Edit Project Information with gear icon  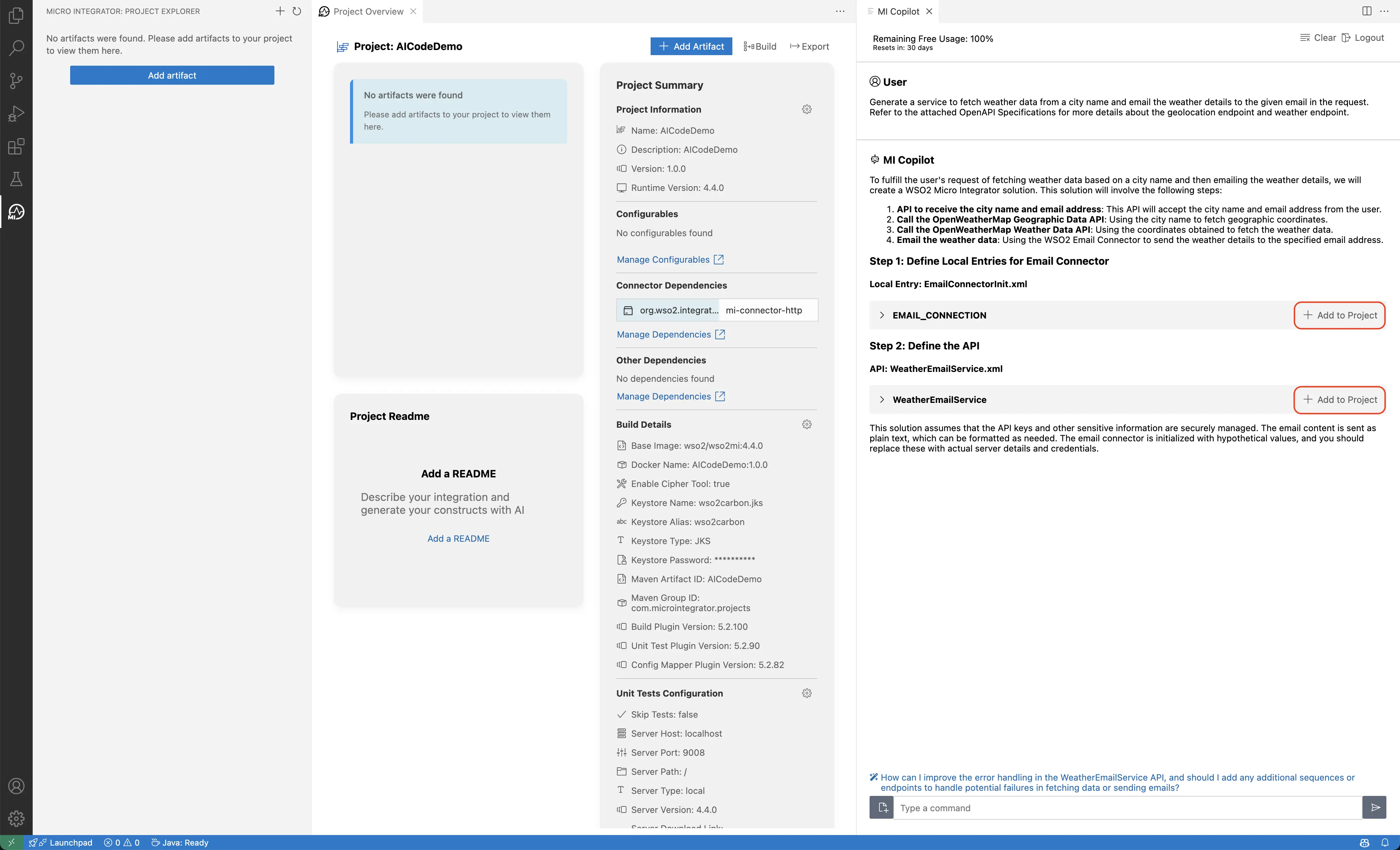(x=807, y=109)
